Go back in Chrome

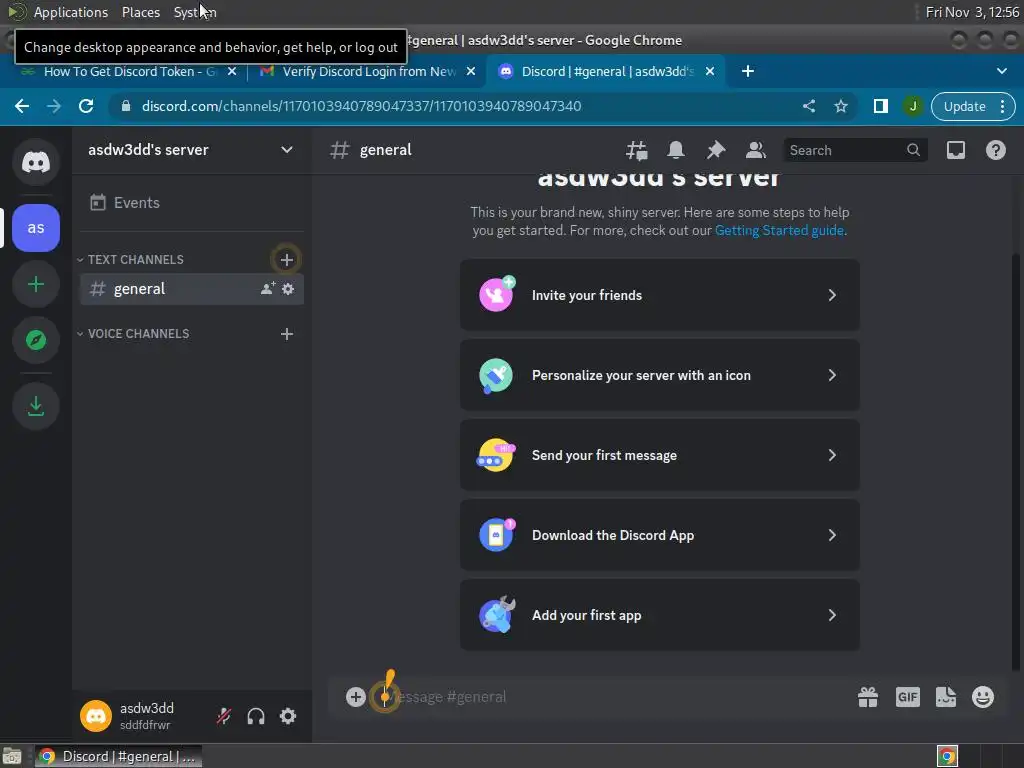click(x=22, y=106)
